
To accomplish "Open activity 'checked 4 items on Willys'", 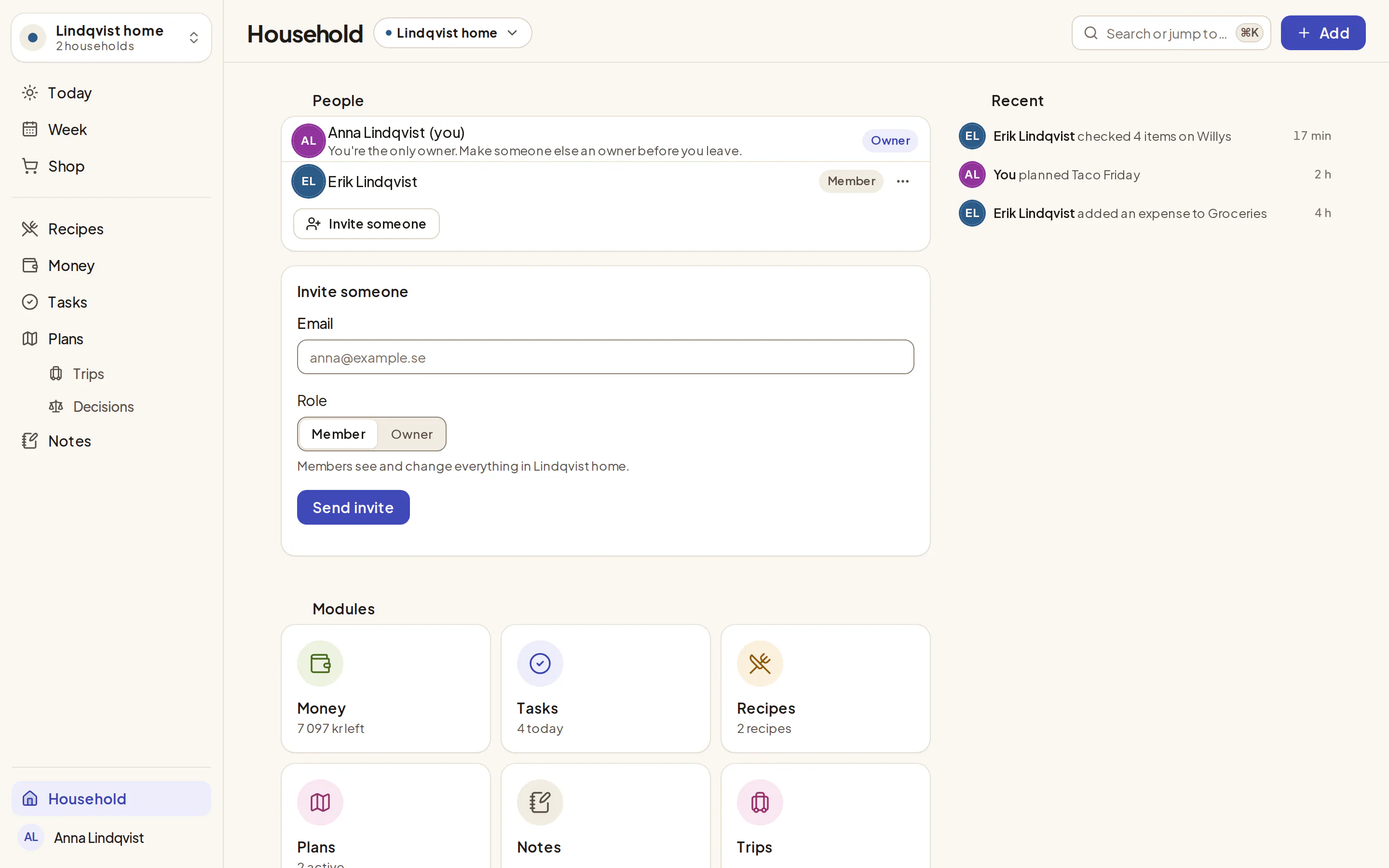I will (1145, 136).
